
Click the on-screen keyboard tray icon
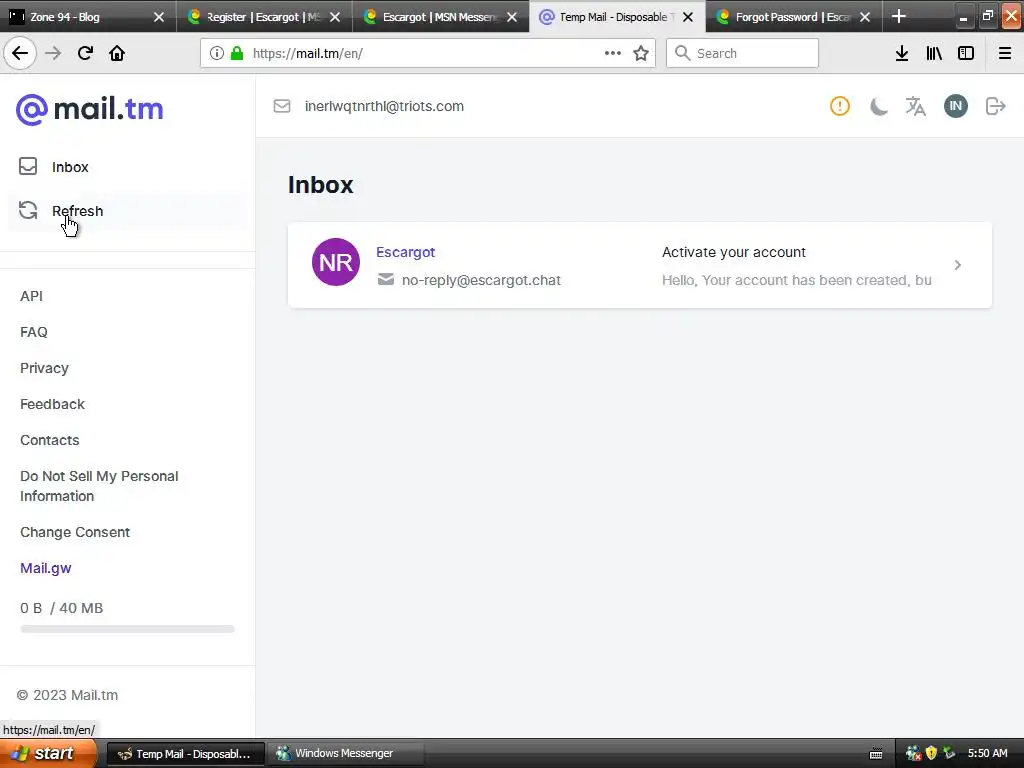(876, 754)
